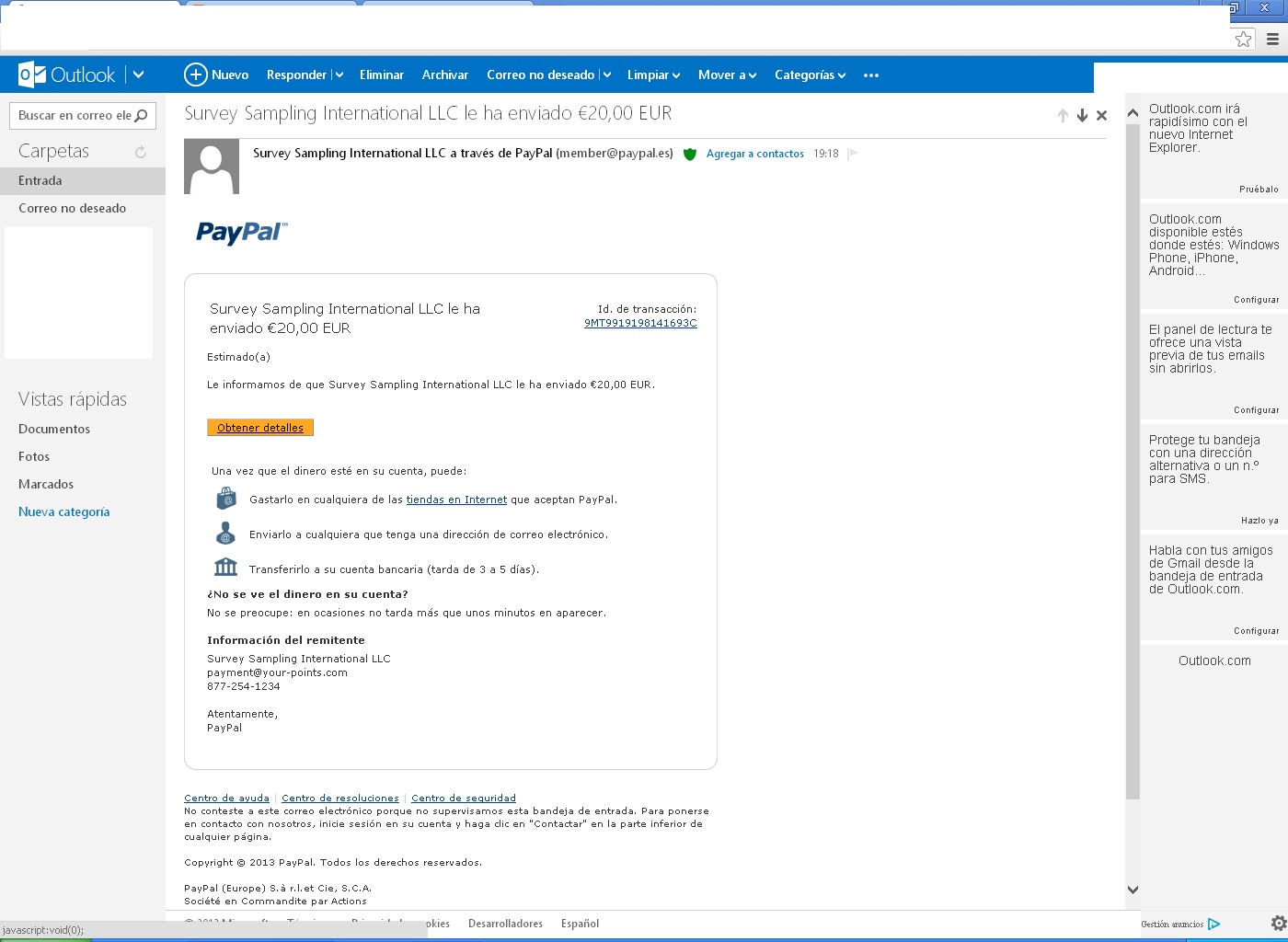The image size is (1288, 942).
Task: Create a new email with Nuevo
Action: pyautogui.click(x=216, y=75)
